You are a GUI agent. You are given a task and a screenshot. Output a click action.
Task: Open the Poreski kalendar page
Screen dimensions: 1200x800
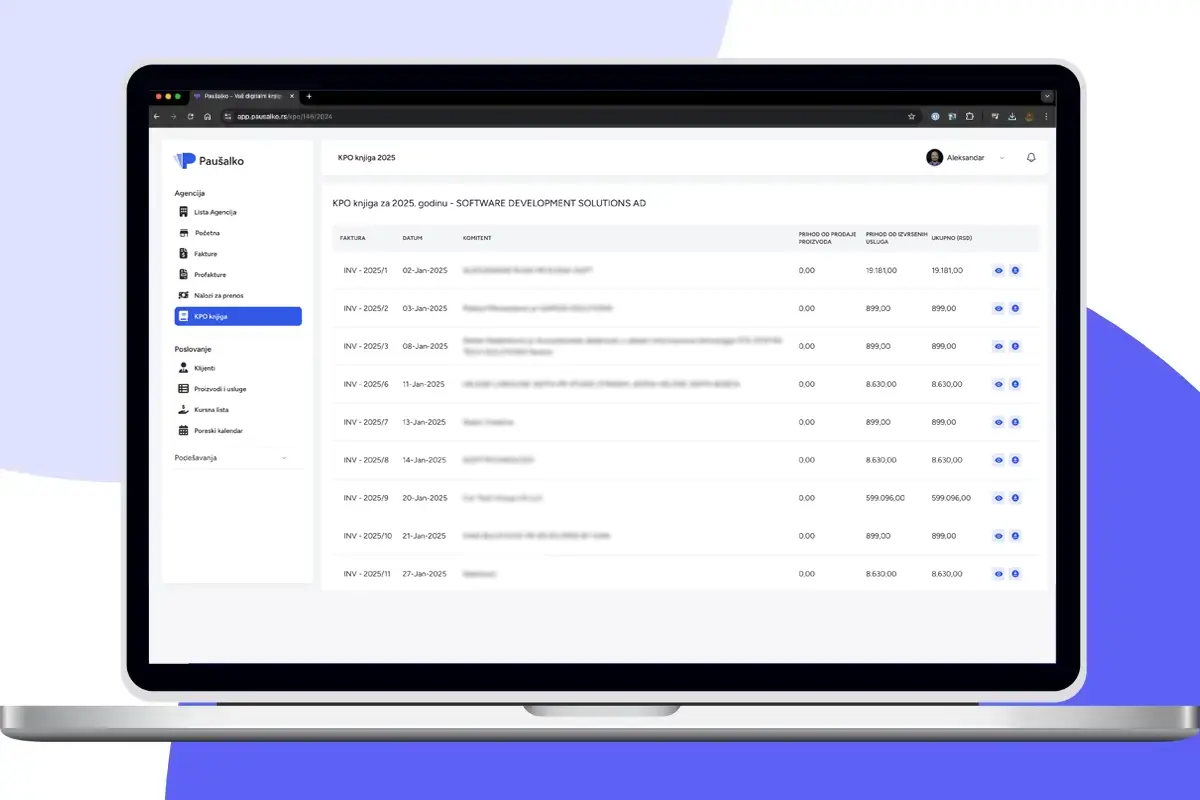click(218, 431)
